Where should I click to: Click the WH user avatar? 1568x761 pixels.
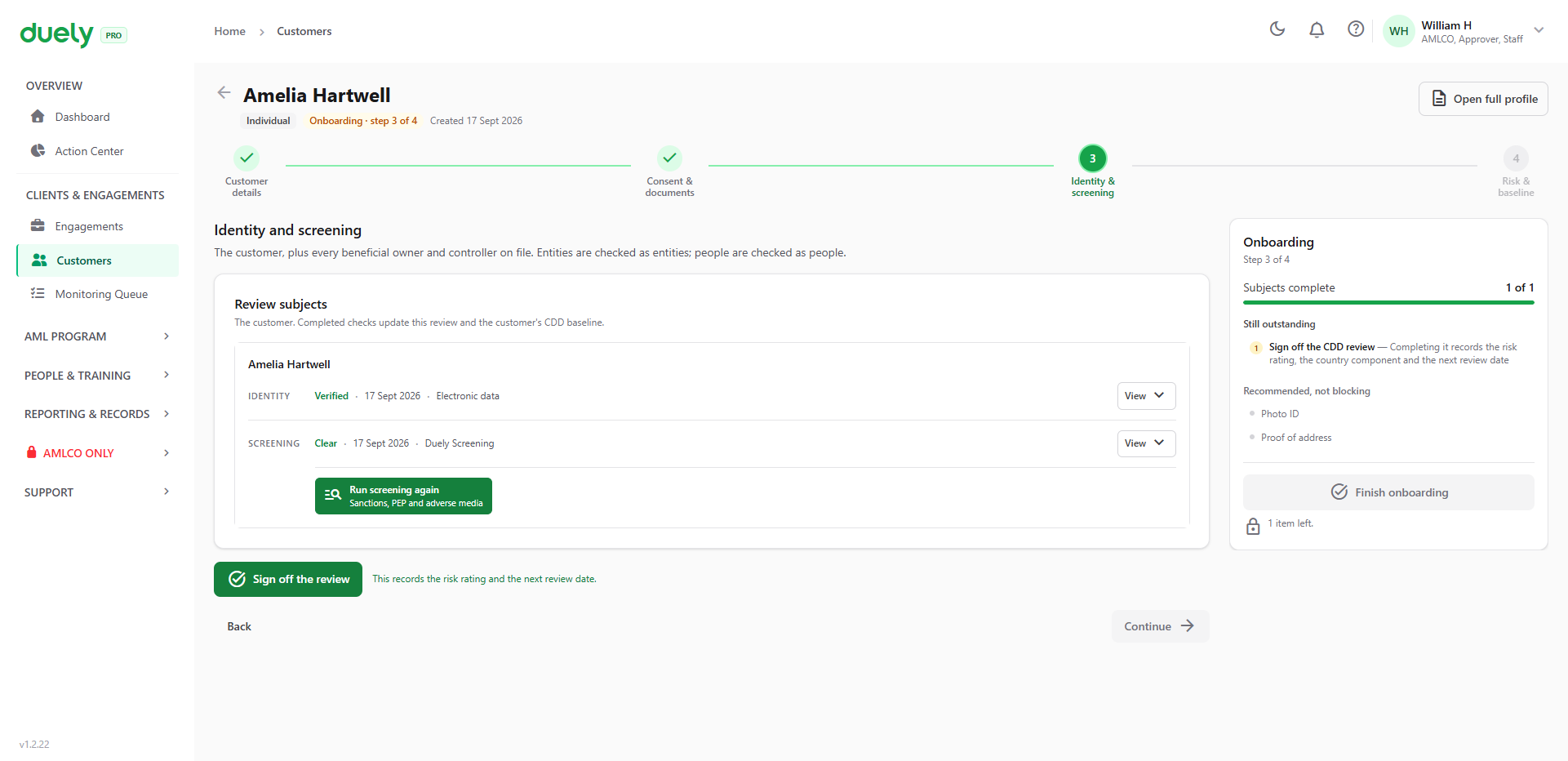[1399, 31]
